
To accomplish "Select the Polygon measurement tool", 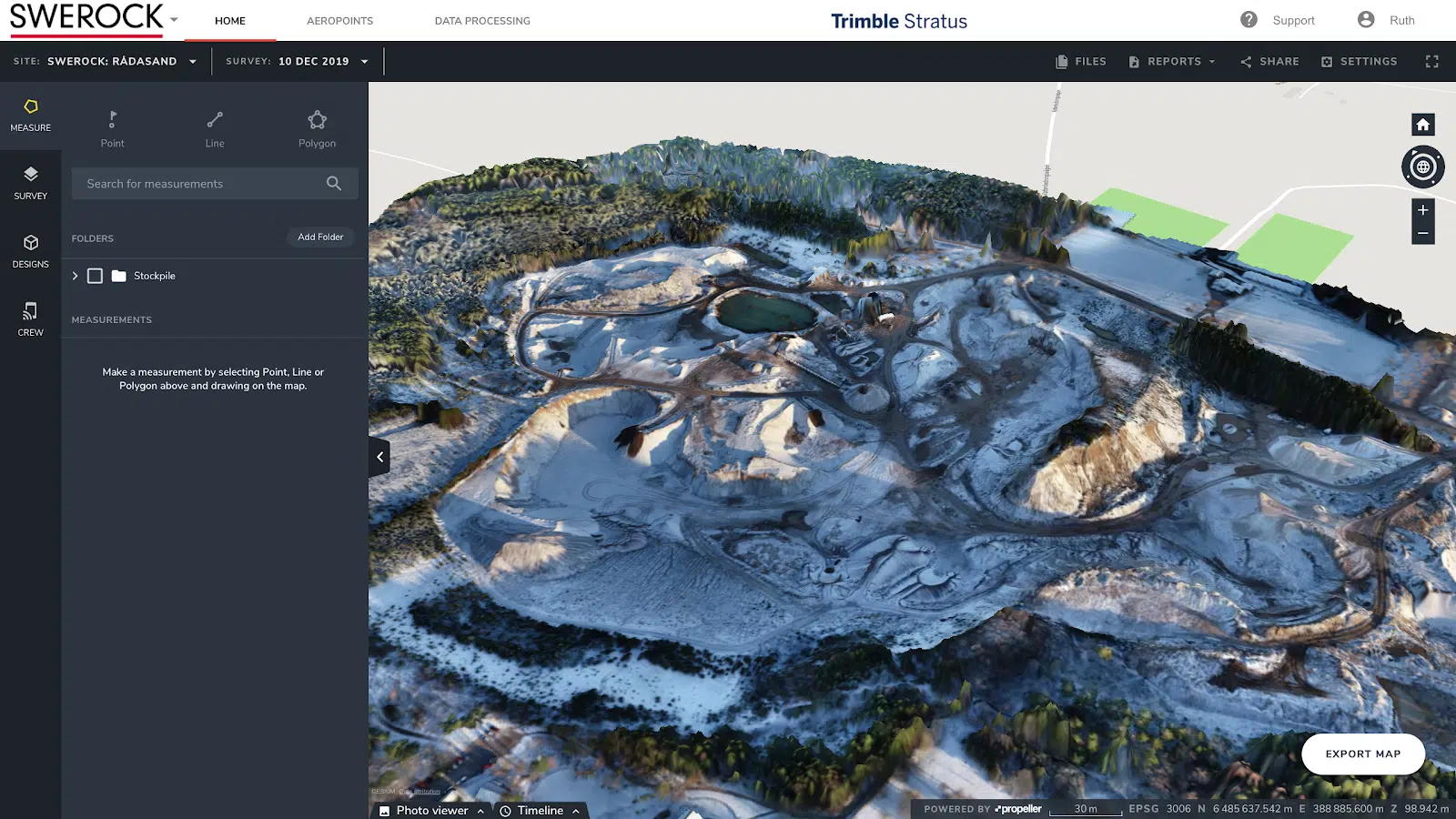I will (317, 129).
